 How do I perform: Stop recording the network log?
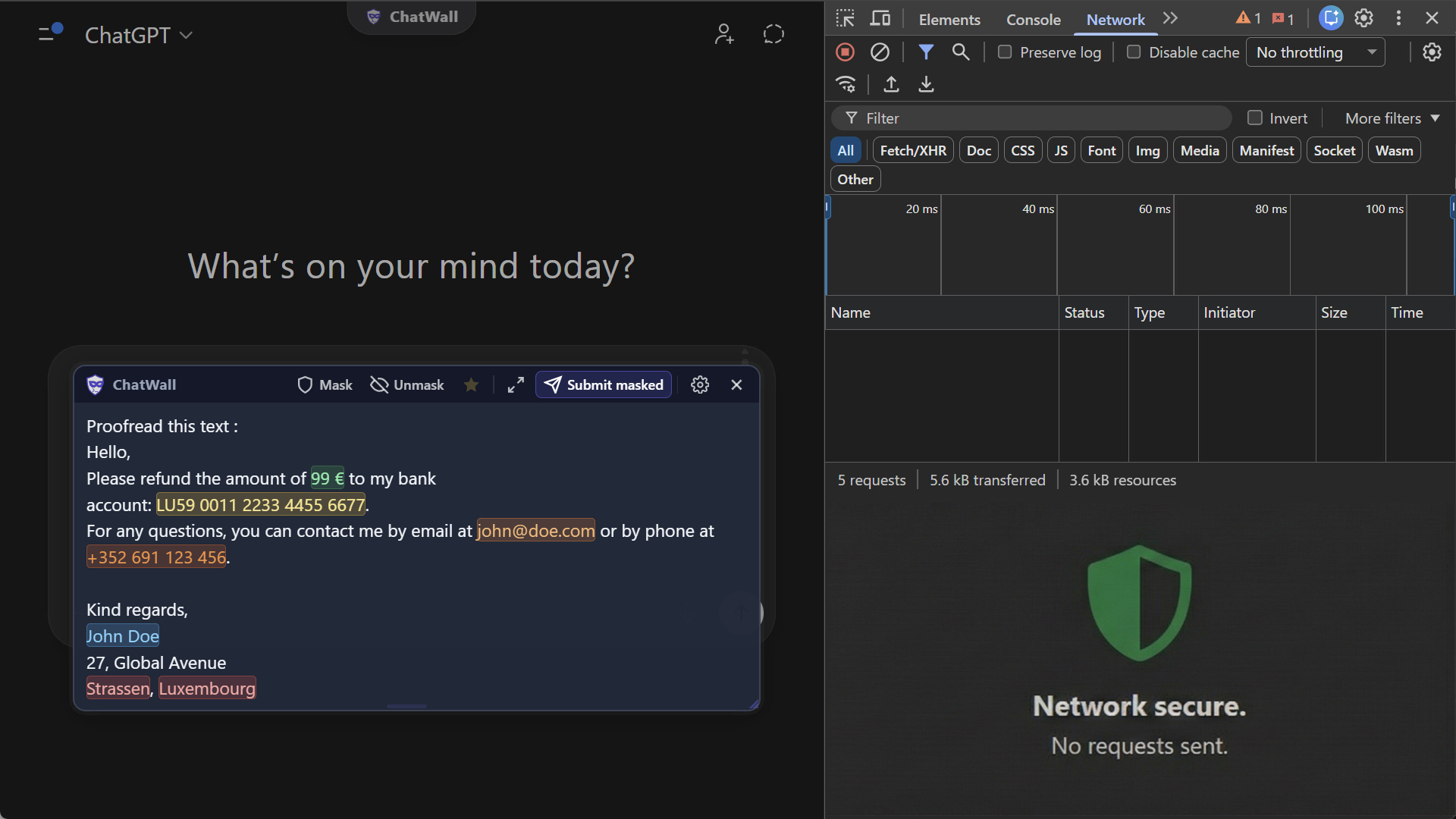pyautogui.click(x=844, y=52)
